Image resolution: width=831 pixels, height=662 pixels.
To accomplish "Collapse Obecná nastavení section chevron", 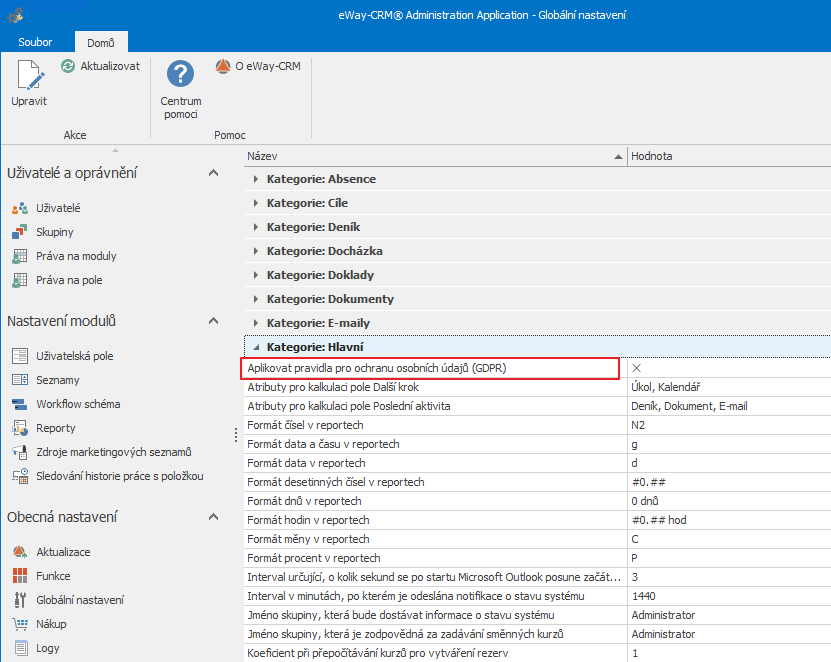I will tap(214, 517).
